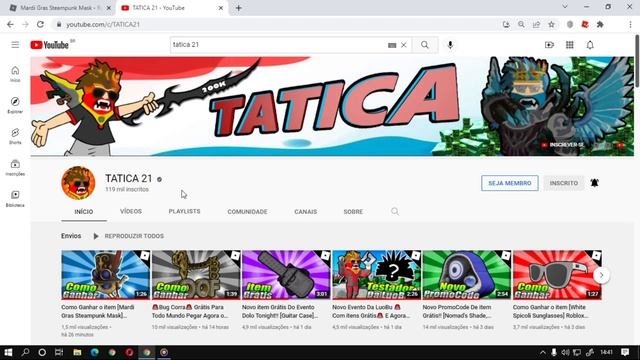This screenshot has width=640, height=360.
Task: Search within the channel using magnifier icon
Action: pyautogui.click(x=395, y=211)
